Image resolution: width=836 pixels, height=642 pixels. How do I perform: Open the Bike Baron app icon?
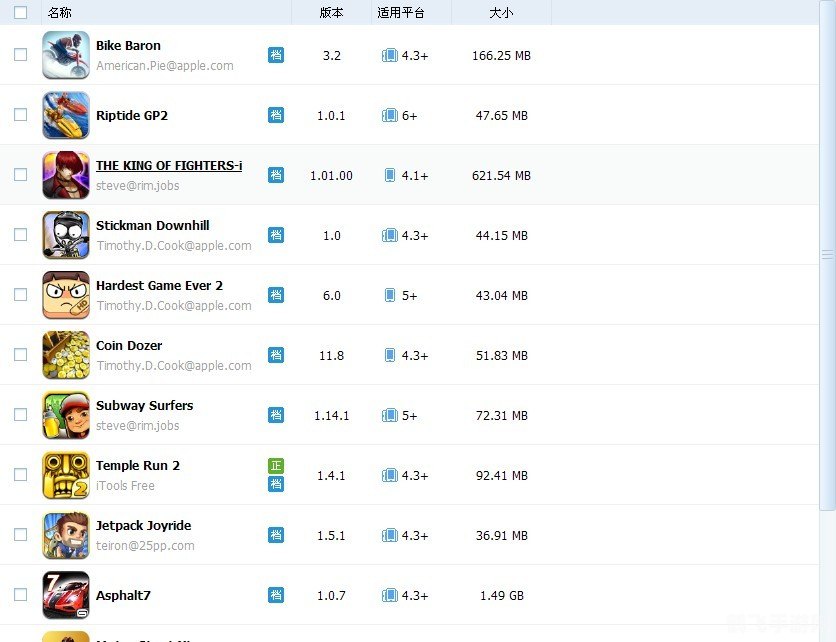click(66, 55)
